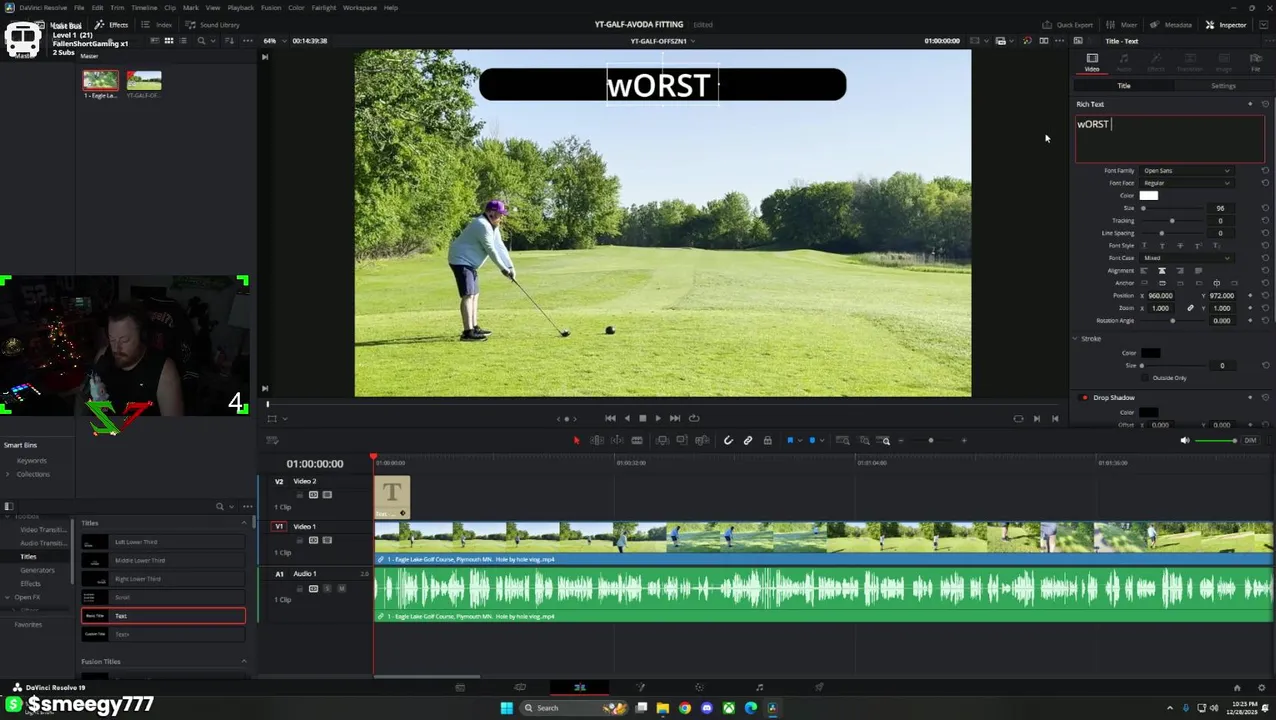Click Quick Export

[1068, 25]
